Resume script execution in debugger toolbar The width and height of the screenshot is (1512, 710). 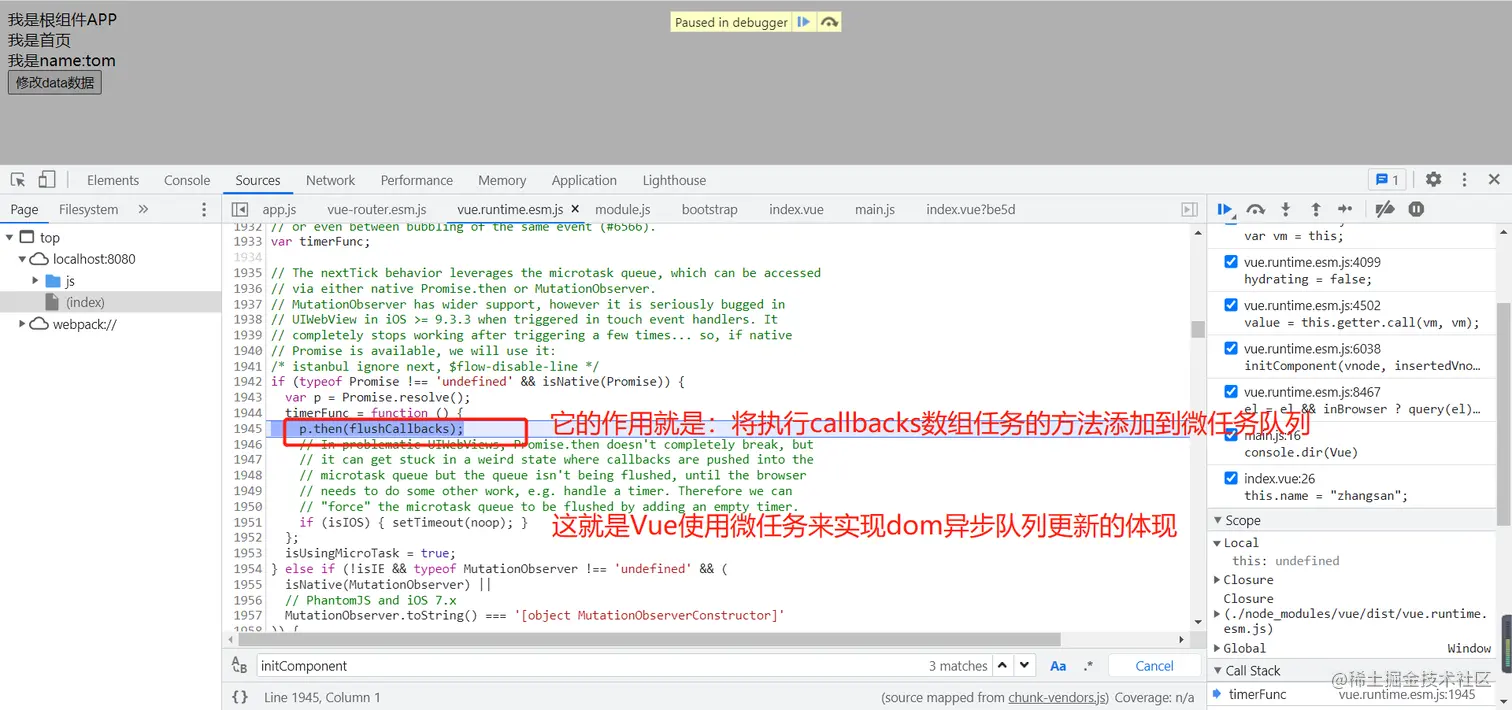(x=1225, y=209)
